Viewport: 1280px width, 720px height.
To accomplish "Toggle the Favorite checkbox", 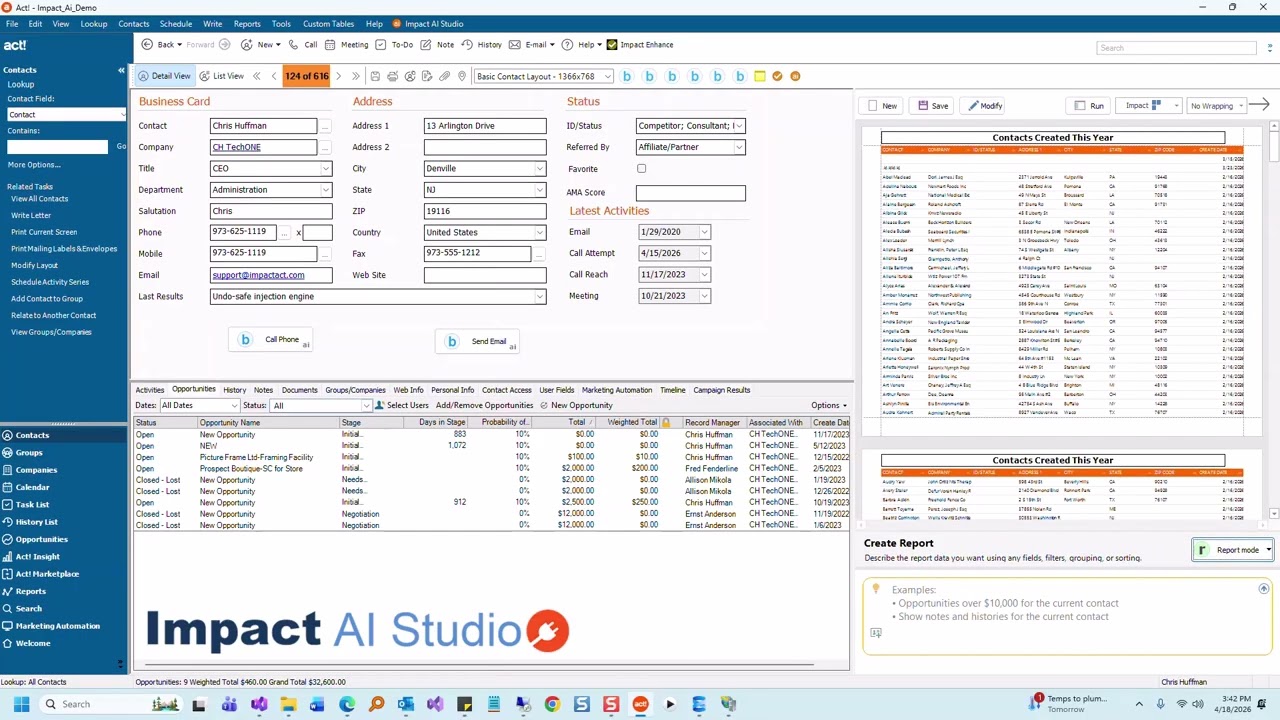I will pyautogui.click(x=641, y=169).
